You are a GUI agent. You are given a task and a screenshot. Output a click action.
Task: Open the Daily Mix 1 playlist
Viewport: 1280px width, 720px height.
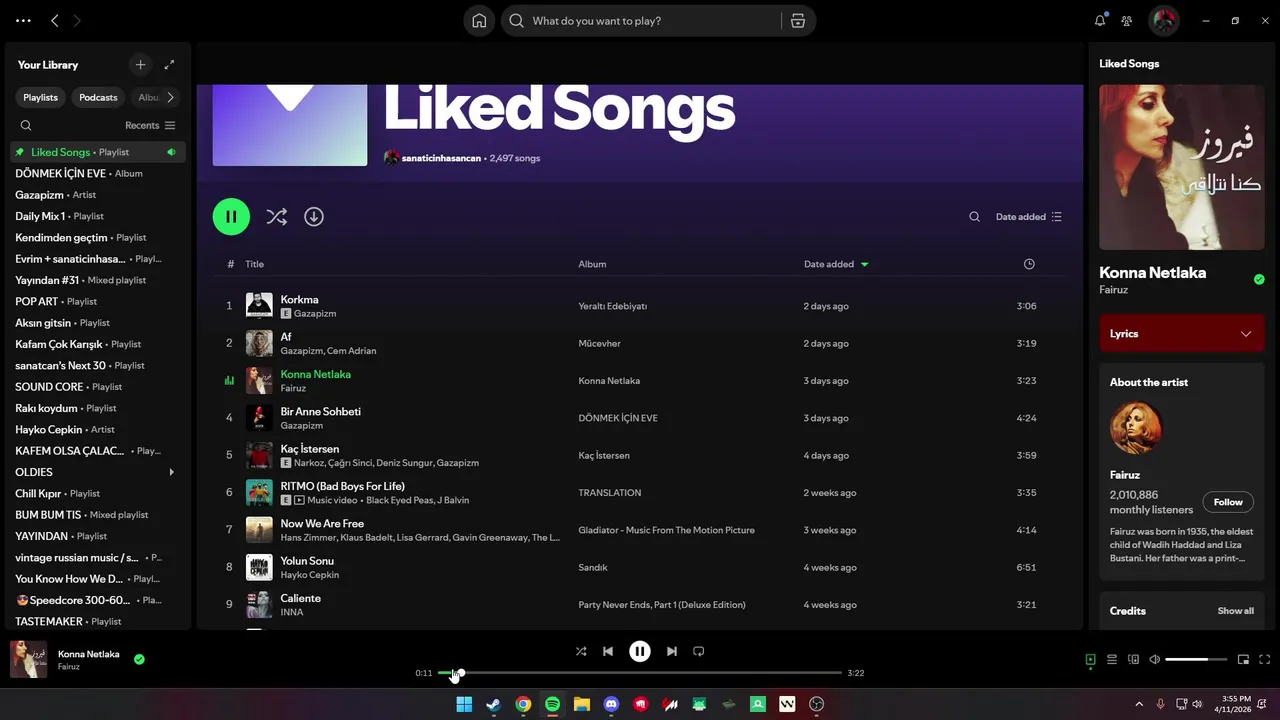click(x=98, y=216)
